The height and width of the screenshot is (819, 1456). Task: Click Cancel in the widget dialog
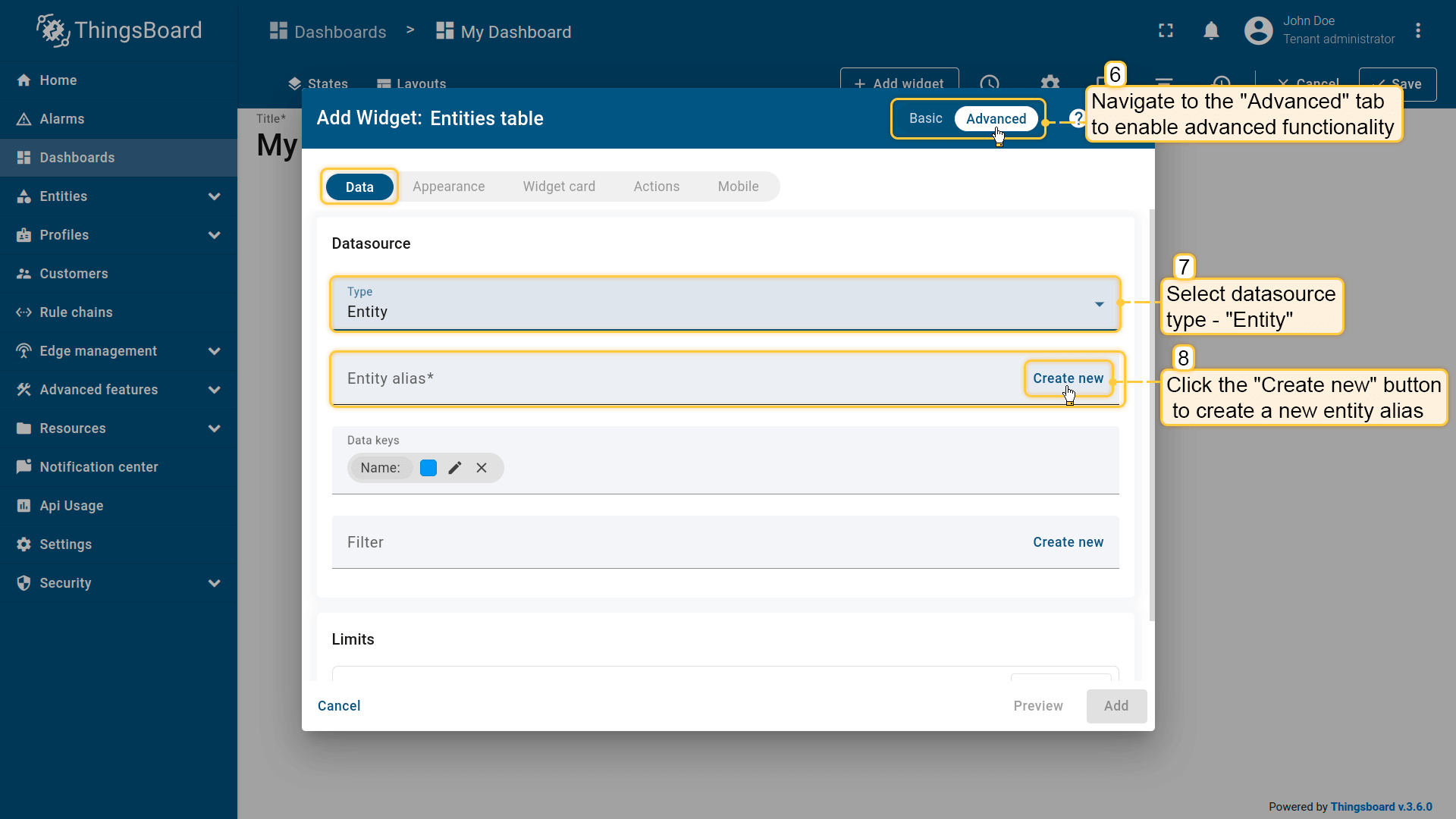[x=339, y=706]
